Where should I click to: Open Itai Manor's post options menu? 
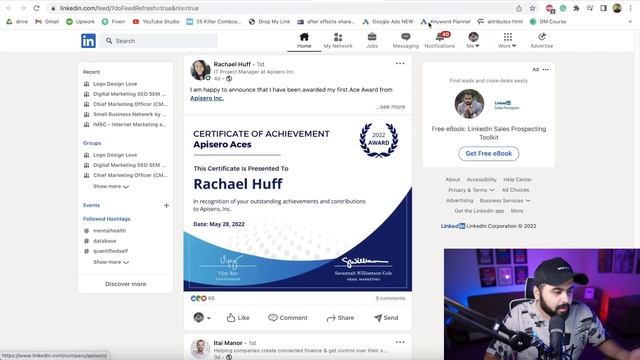tap(400, 342)
